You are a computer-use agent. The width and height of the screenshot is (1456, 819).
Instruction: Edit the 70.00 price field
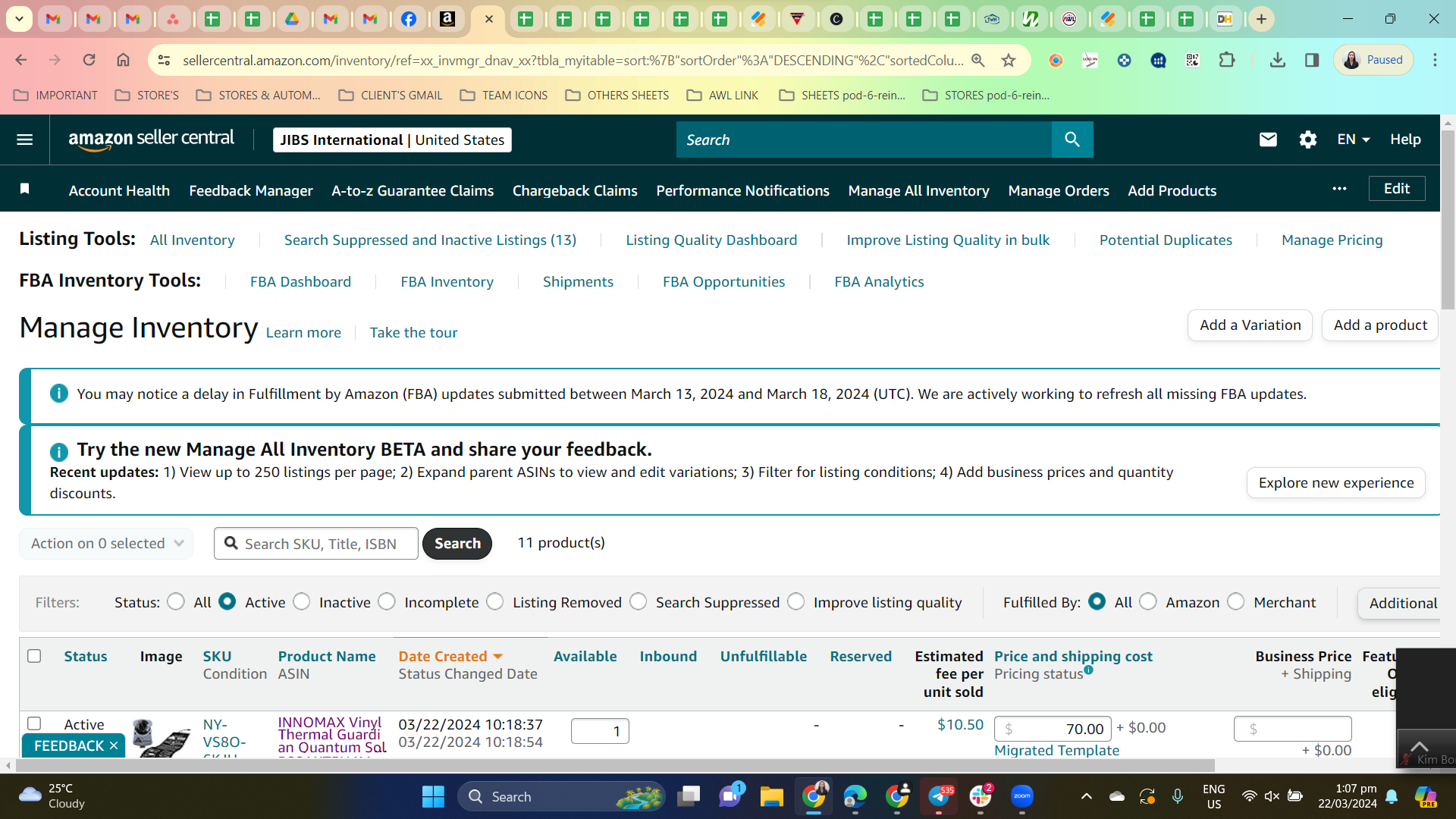click(1053, 729)
